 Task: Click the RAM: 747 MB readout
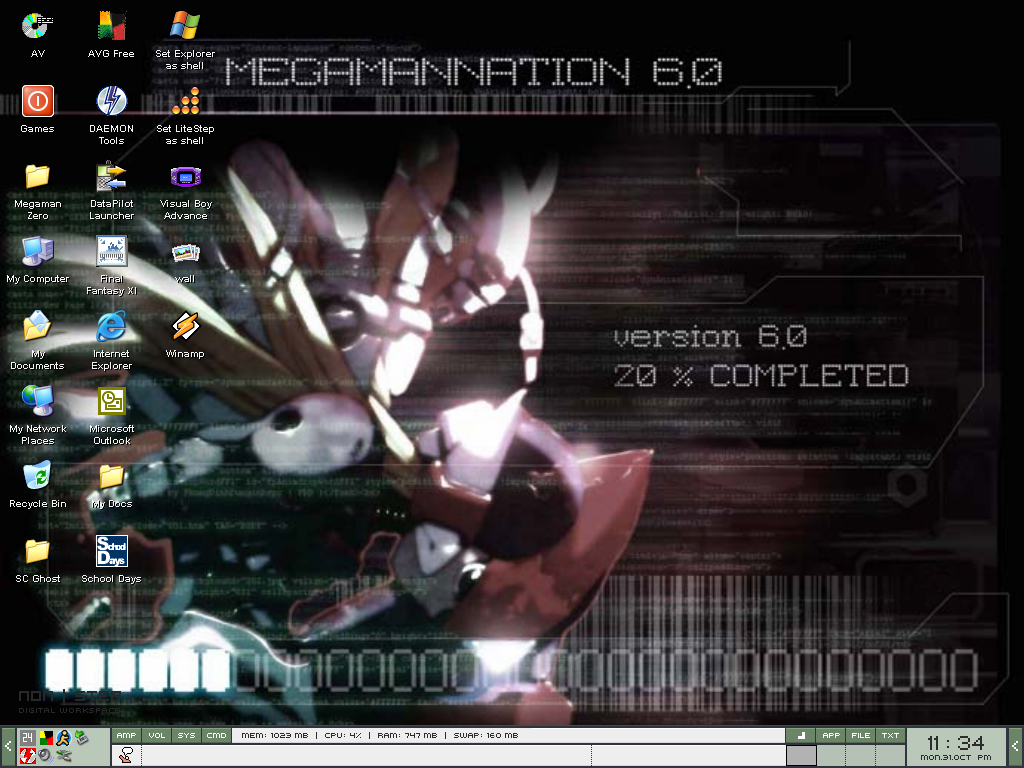(407, 735)
